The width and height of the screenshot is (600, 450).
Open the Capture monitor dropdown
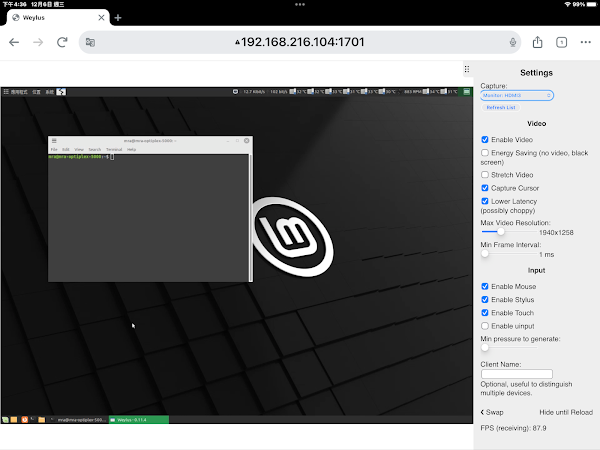pos(517,95)
